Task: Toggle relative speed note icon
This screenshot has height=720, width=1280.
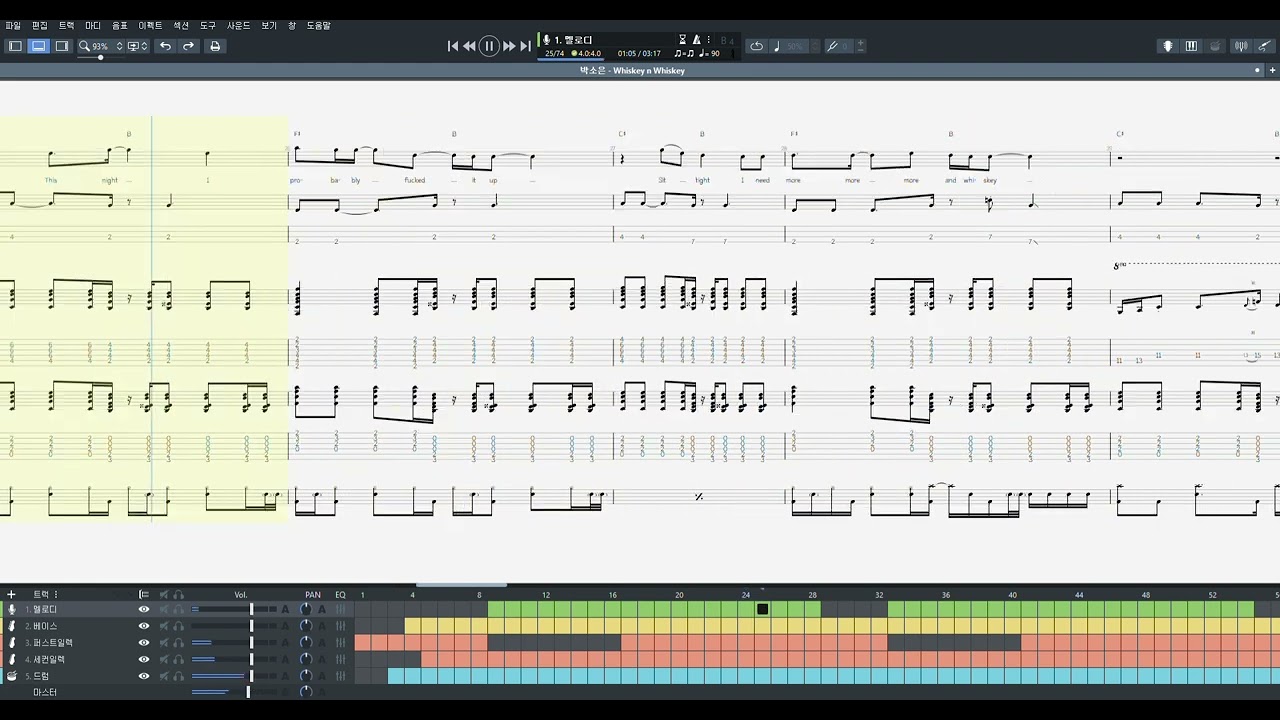Action: 777,46
